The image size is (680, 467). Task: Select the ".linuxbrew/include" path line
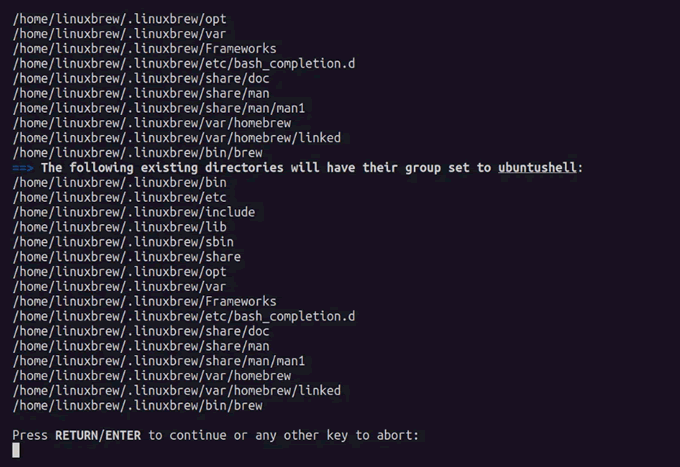coord(134,212)
